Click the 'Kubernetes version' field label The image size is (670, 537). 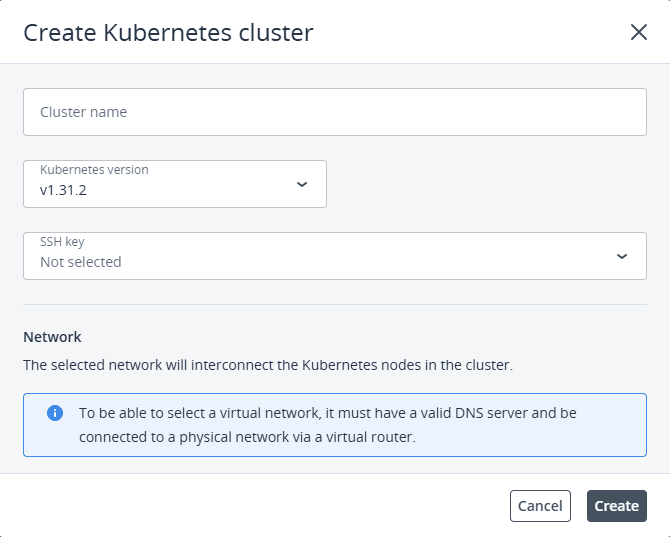coord(94,170)
